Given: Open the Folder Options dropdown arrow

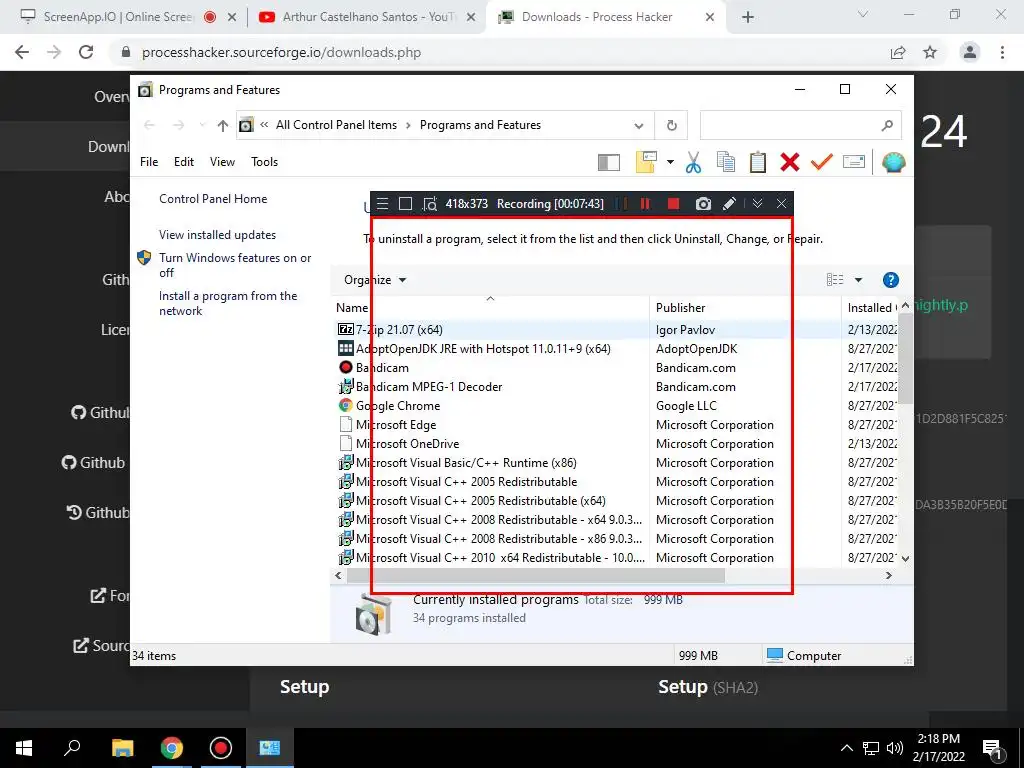Looking at the screenshot, I should (670, 162).
